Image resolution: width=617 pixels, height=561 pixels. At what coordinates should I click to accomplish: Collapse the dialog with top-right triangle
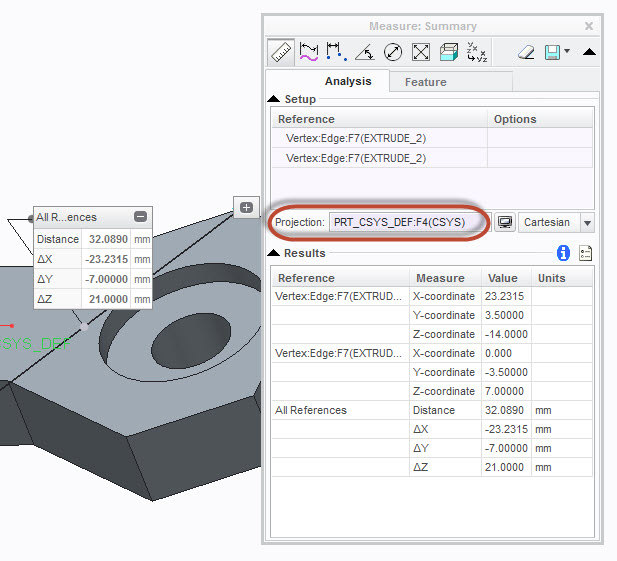[589, 52]
